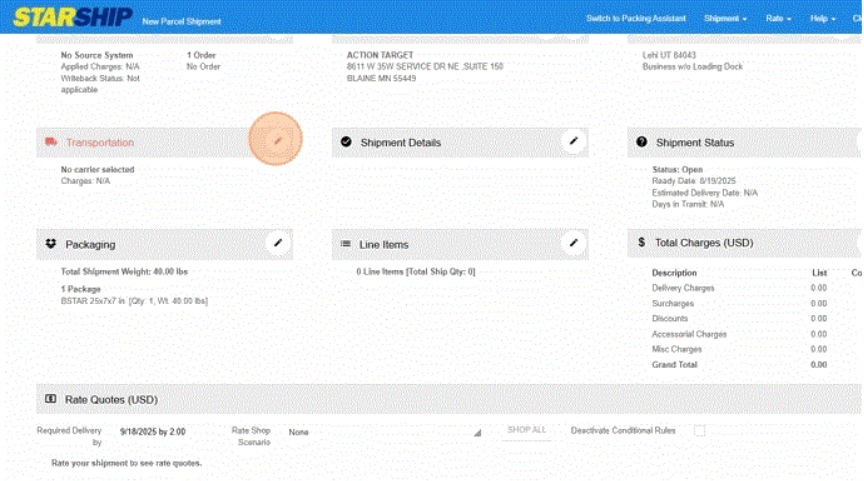
Task: Edit Line Items using pencil icon
Action: coord(573,243)
